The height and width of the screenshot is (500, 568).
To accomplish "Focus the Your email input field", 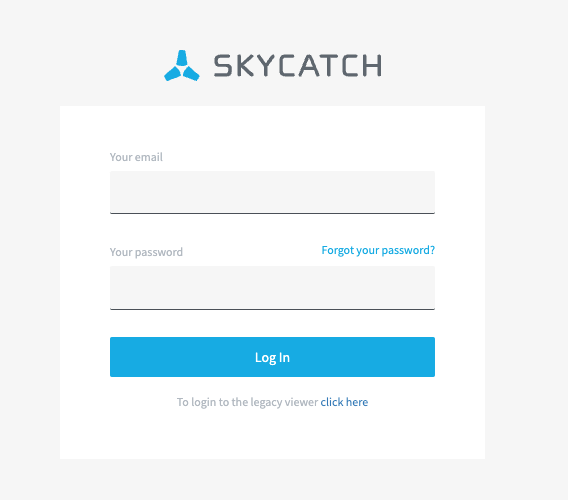I will pyautogui.click(x=272, y=192).
